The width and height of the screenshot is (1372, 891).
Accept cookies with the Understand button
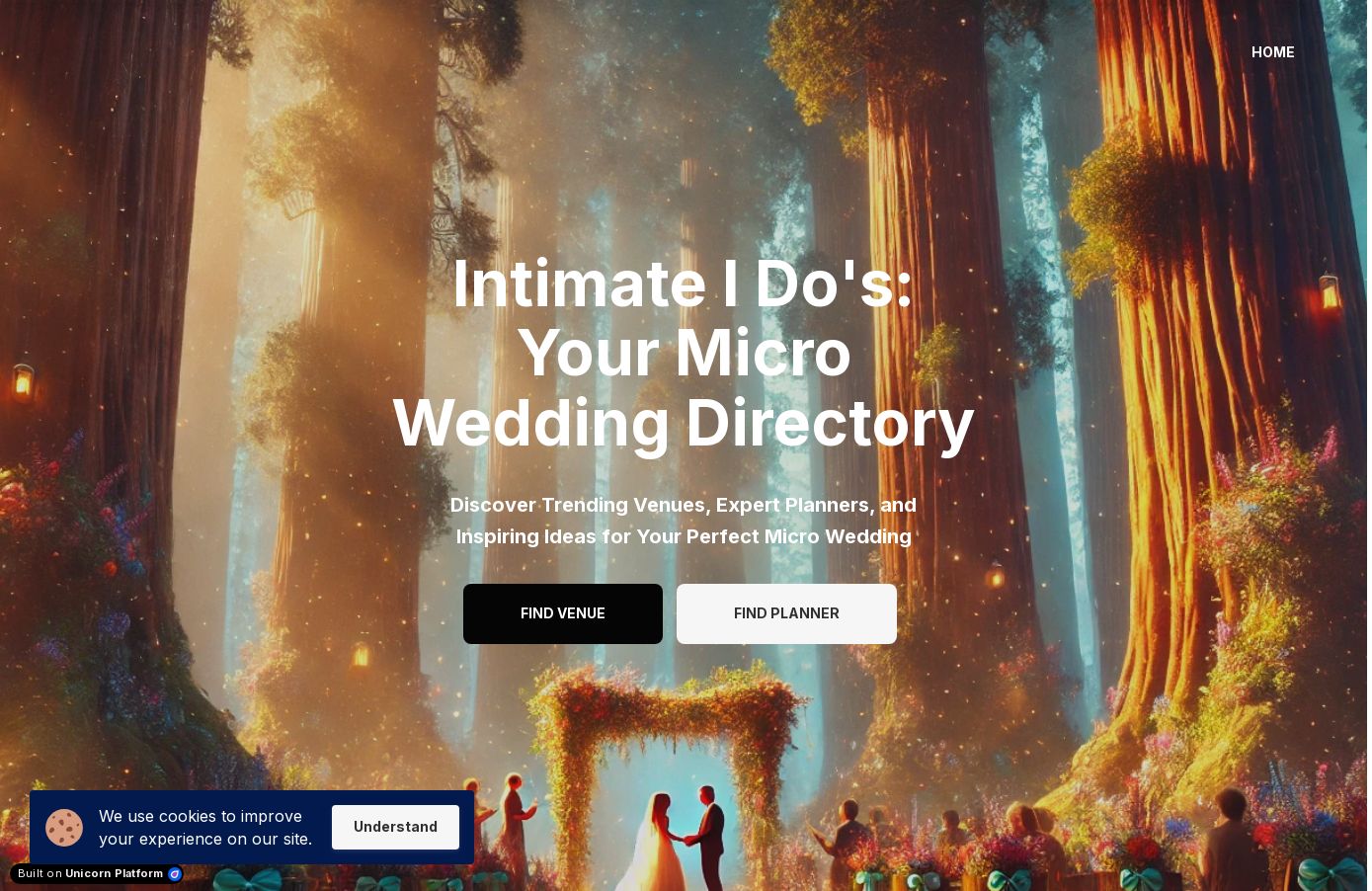tap(395, 827)
